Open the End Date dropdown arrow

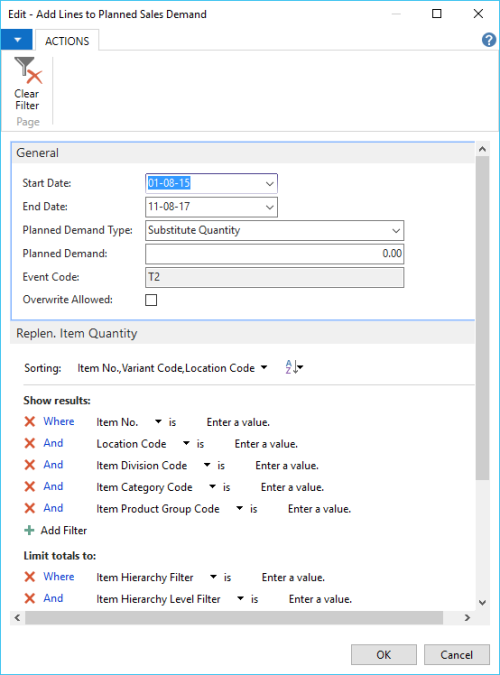click(x=270, y=207)
